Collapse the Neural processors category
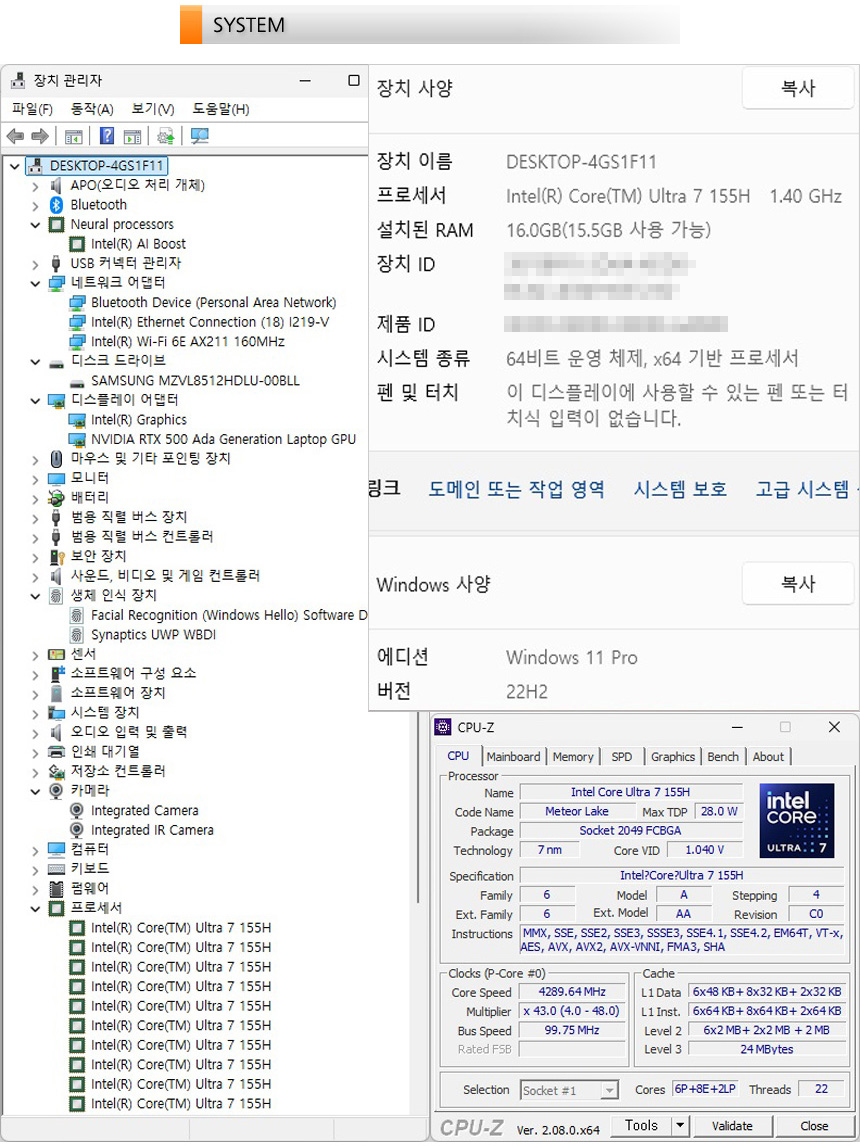Viewport: 860px width, 1146px height. pos(35,224)
